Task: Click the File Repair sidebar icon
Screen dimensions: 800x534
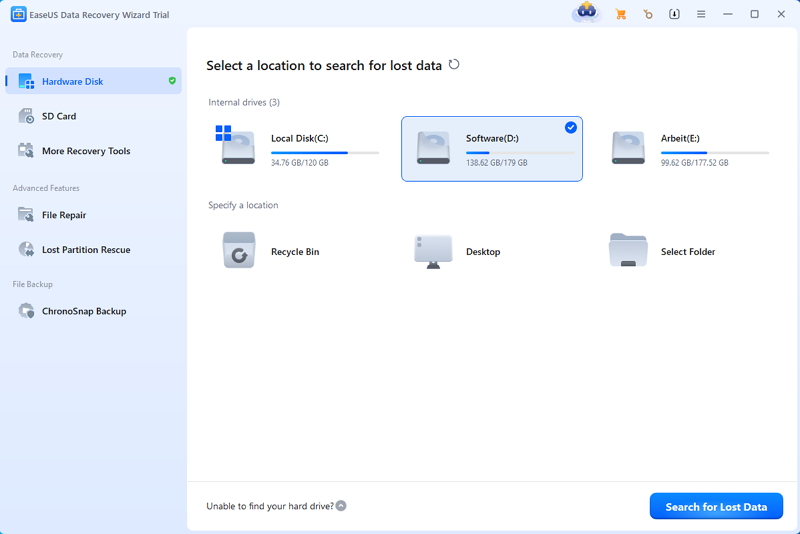Action: [26, 215]
